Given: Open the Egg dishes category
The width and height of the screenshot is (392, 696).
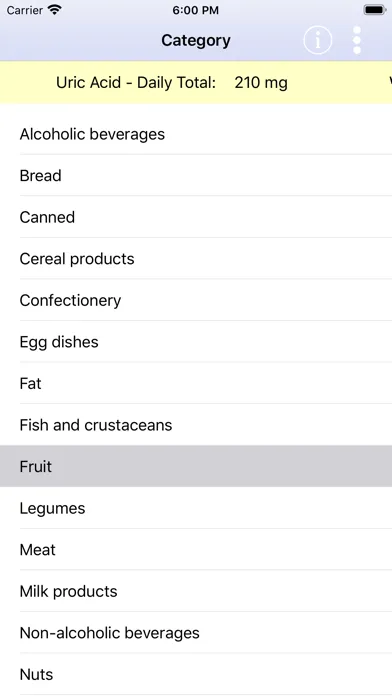Looking at the screenshot, I should point(196,342).
